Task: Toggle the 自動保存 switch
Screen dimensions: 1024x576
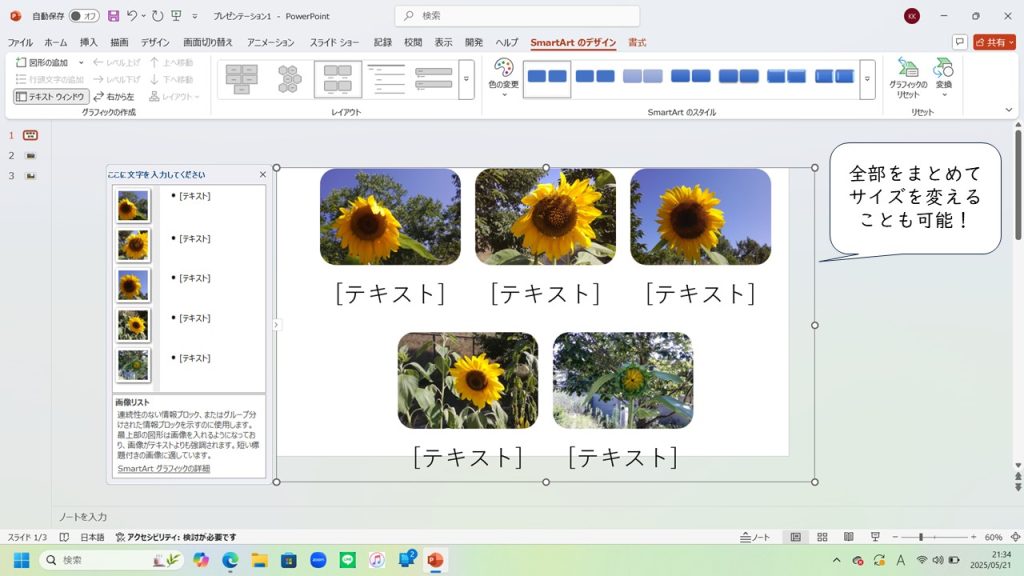Action: click(83, 16)
